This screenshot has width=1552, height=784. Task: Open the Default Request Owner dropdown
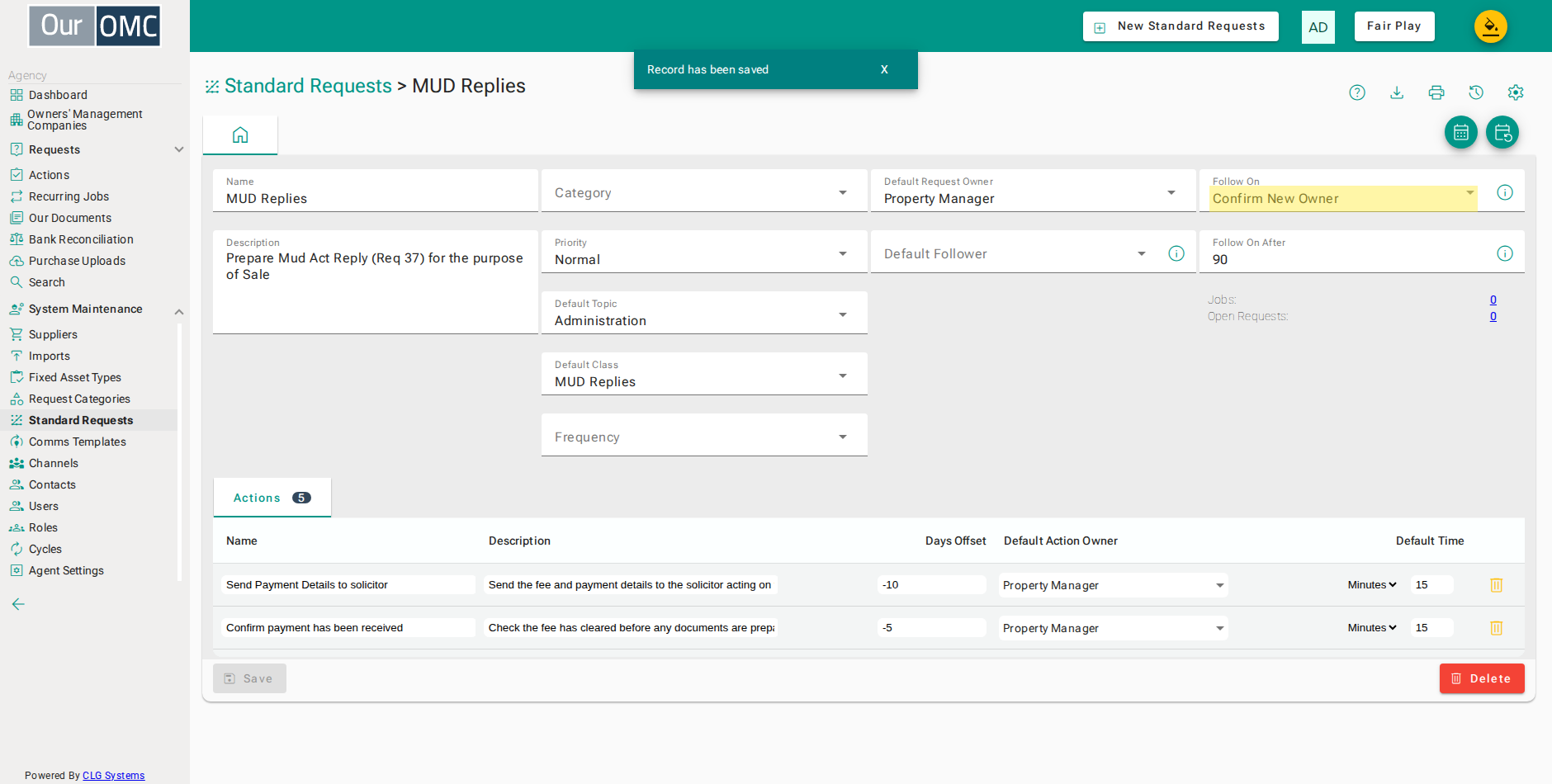(x=1033, y=191)
